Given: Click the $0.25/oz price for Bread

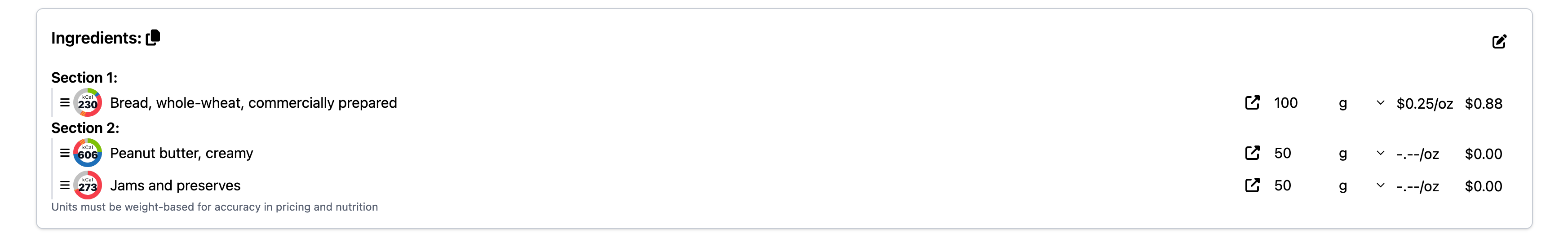Looking at the screenshot, I should [x=1424, y=104].
